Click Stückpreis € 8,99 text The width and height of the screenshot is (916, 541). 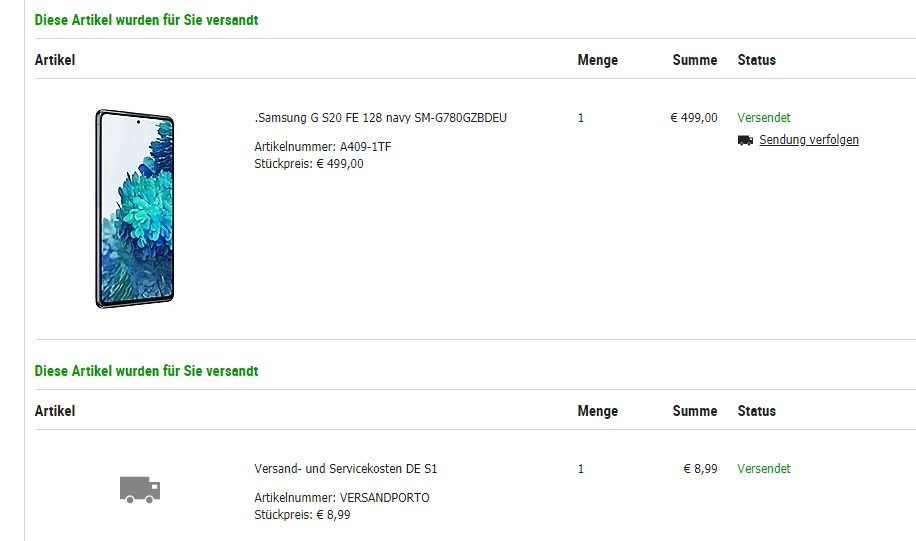302,515
